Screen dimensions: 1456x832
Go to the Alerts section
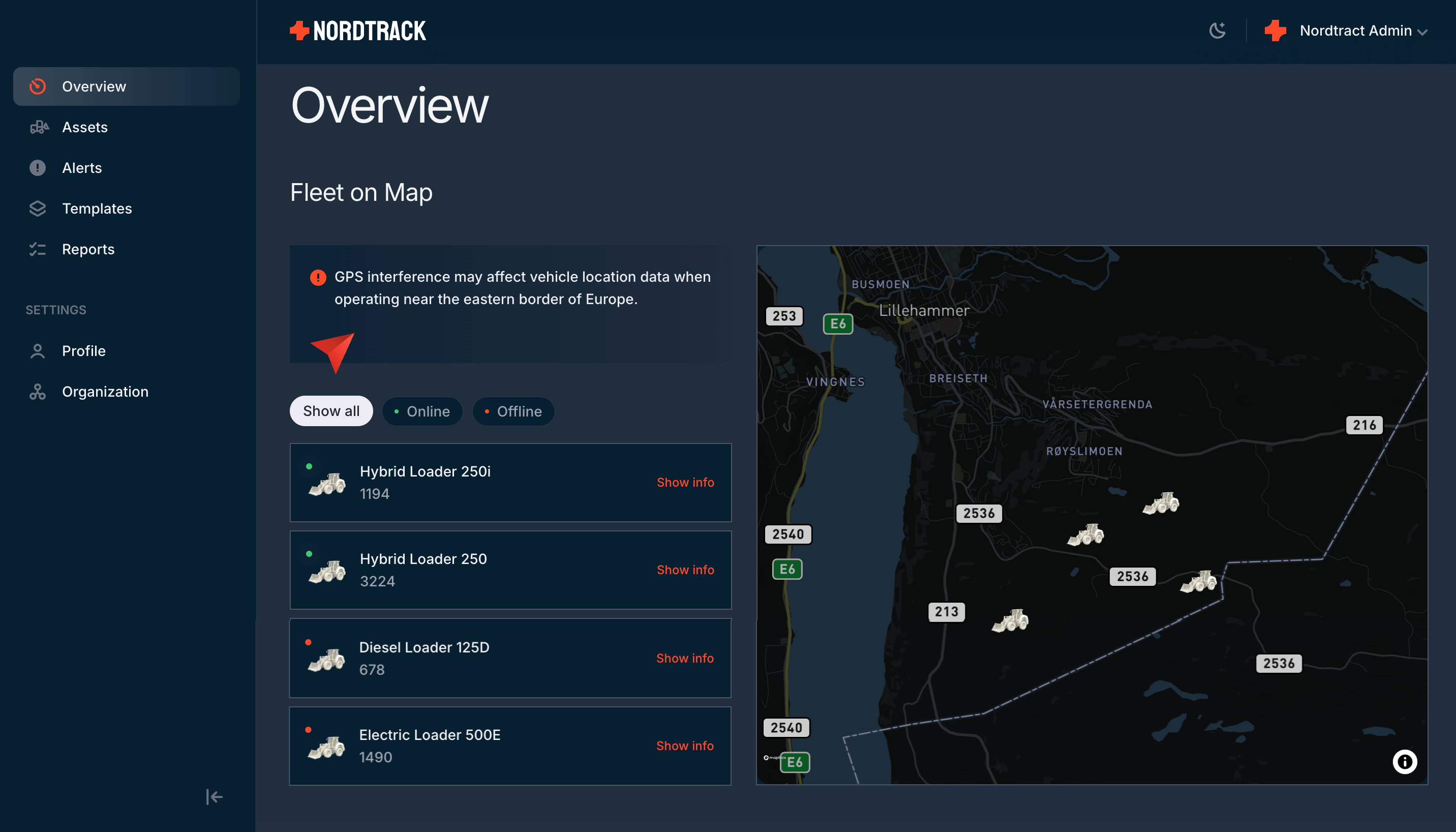click(82, 167)
